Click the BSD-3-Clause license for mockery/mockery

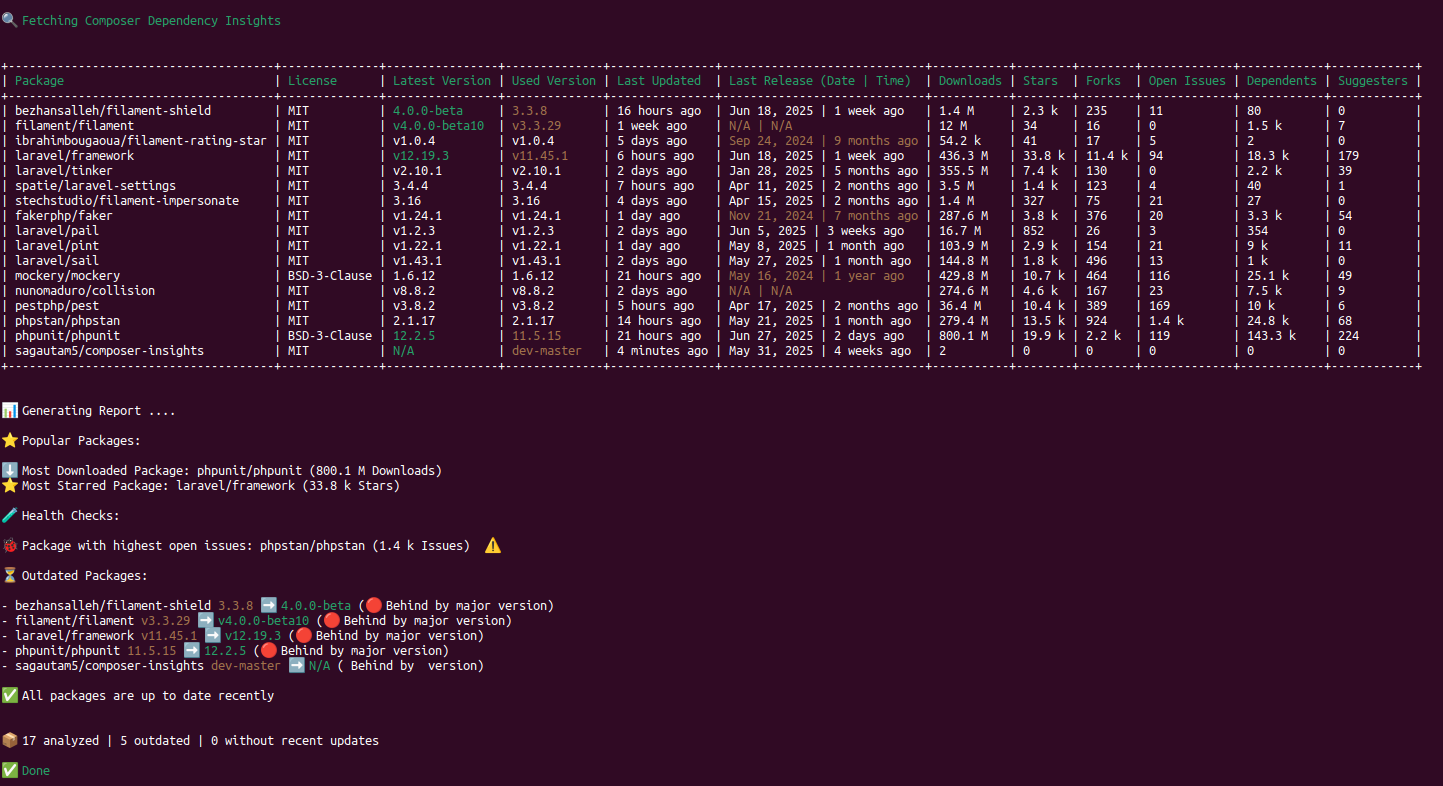[329, 276]
